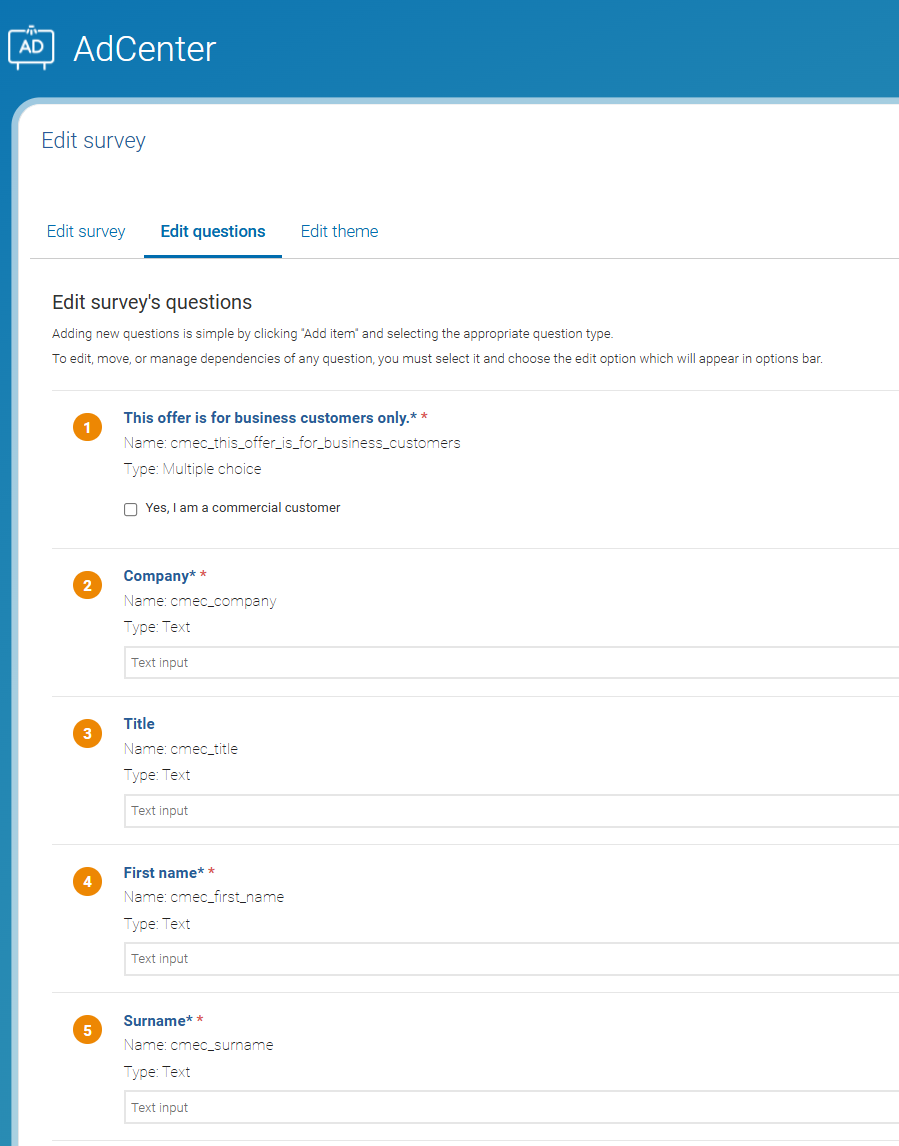
Task: Click the Title question heading
Action: pos(139,724)
